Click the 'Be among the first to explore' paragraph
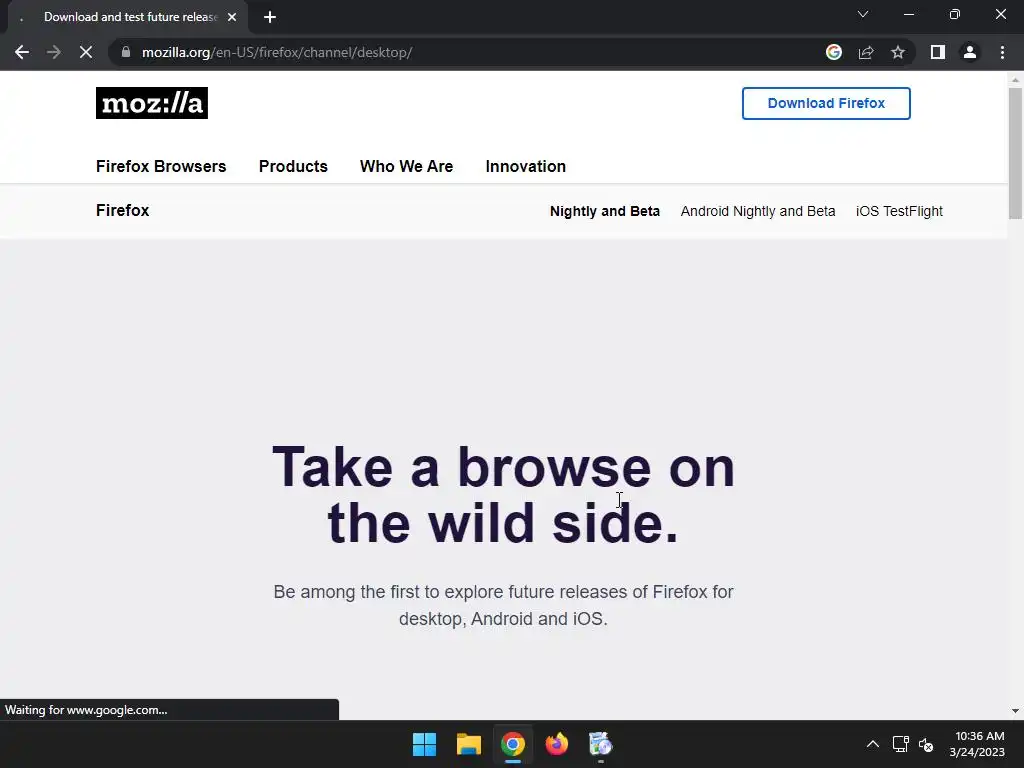 (x=504, y=605)
